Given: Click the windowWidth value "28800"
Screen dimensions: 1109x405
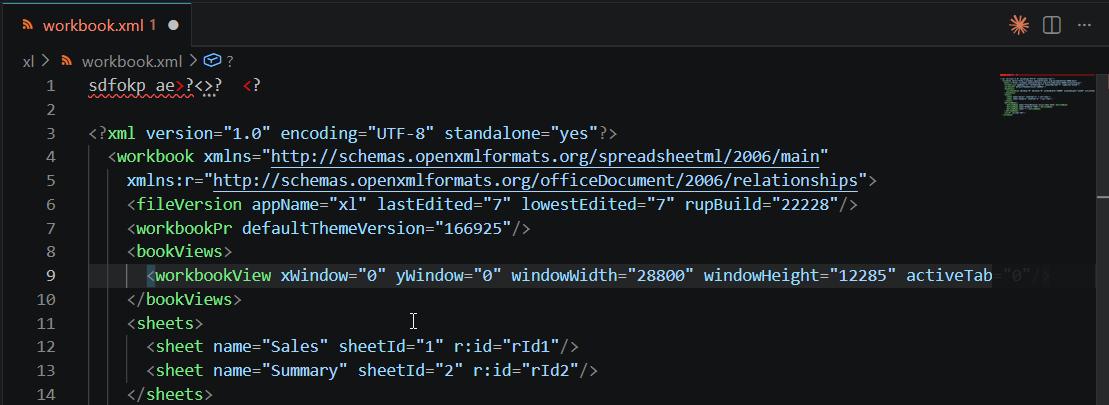Looking at the screenshot, I should 661,275.
